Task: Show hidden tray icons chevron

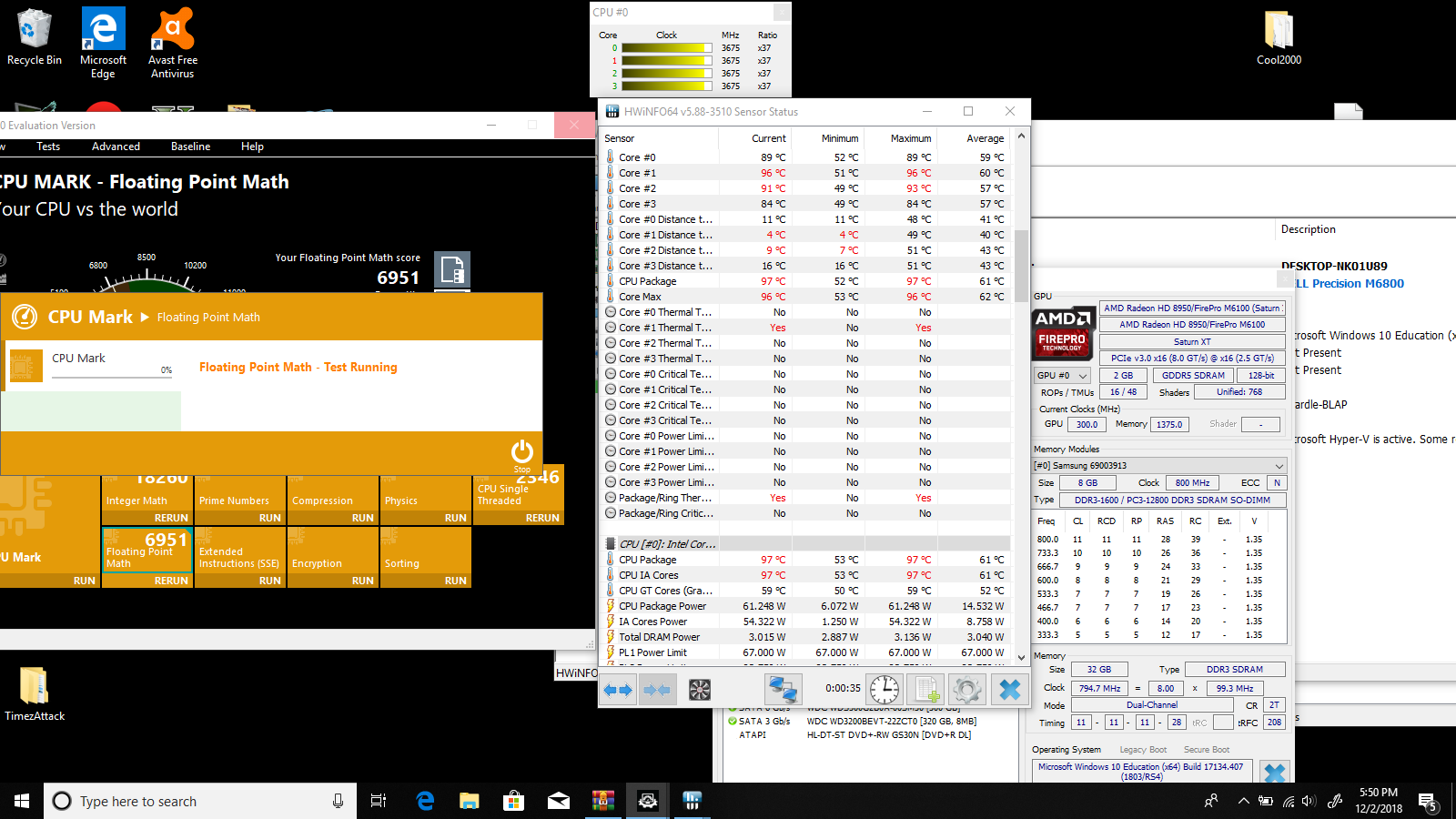Action: coord(1243,801)
